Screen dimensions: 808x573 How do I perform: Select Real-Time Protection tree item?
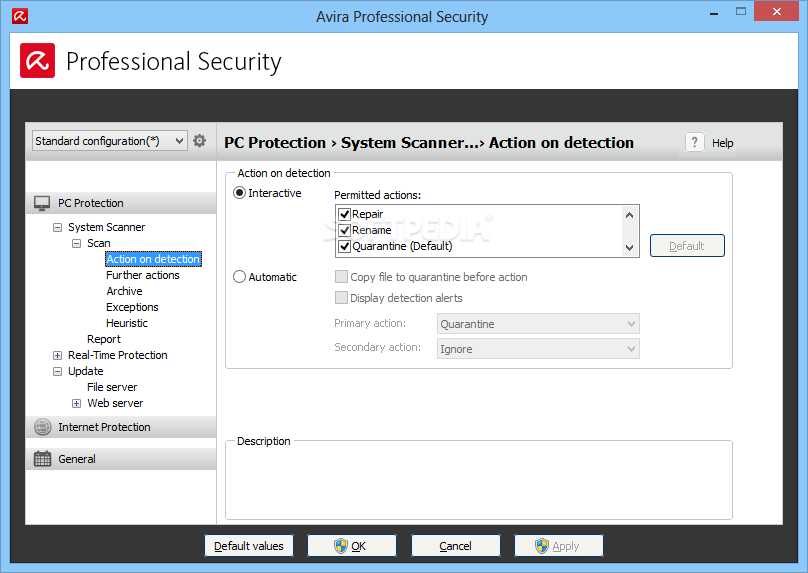pos(117,355)
